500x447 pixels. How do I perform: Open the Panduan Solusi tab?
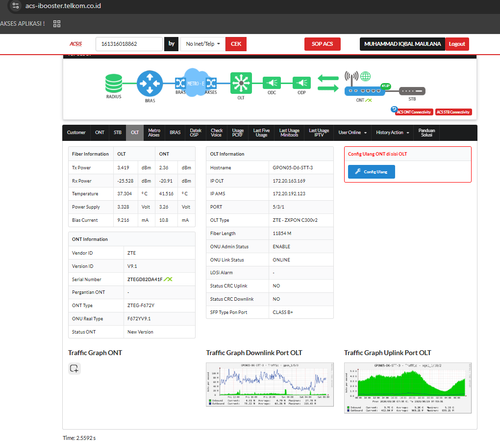[427, 133]
